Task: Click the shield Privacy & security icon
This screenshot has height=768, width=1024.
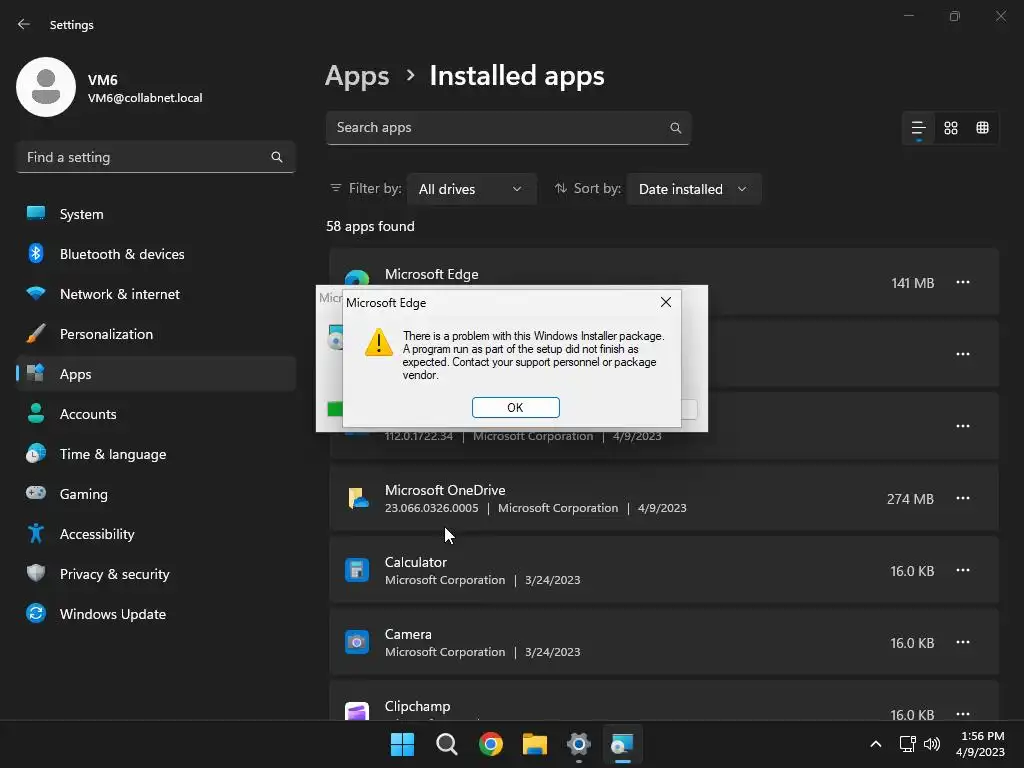Action: 36,573
